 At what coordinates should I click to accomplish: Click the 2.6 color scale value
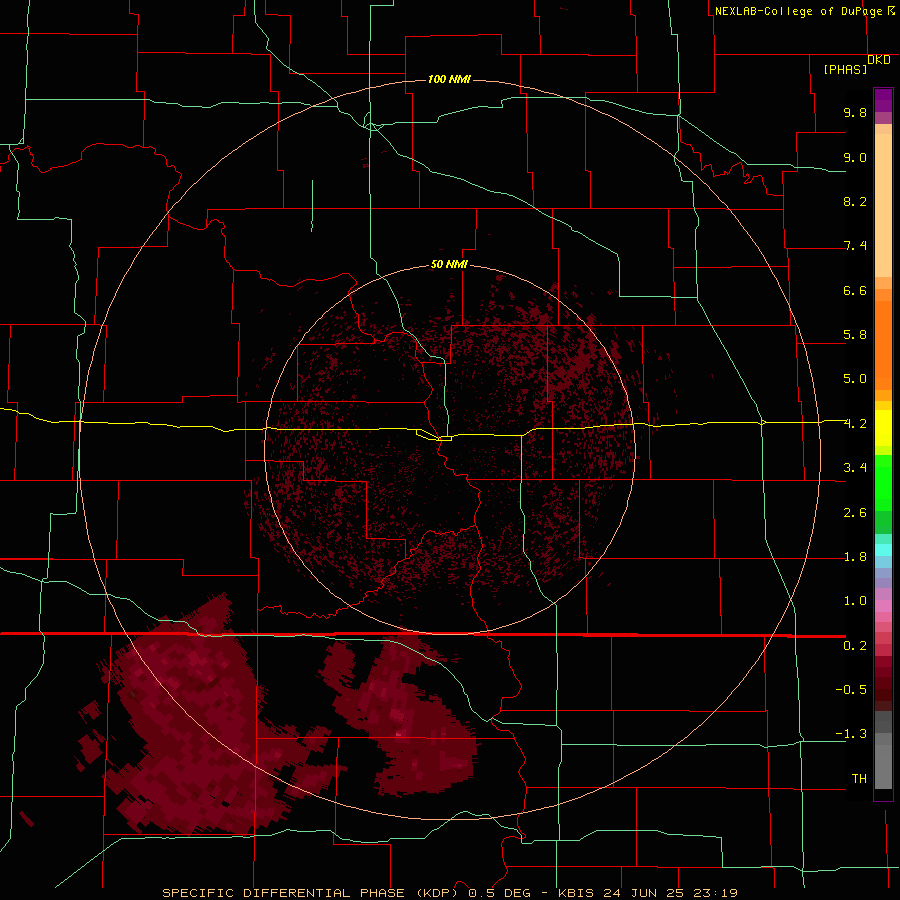point(855,513)
